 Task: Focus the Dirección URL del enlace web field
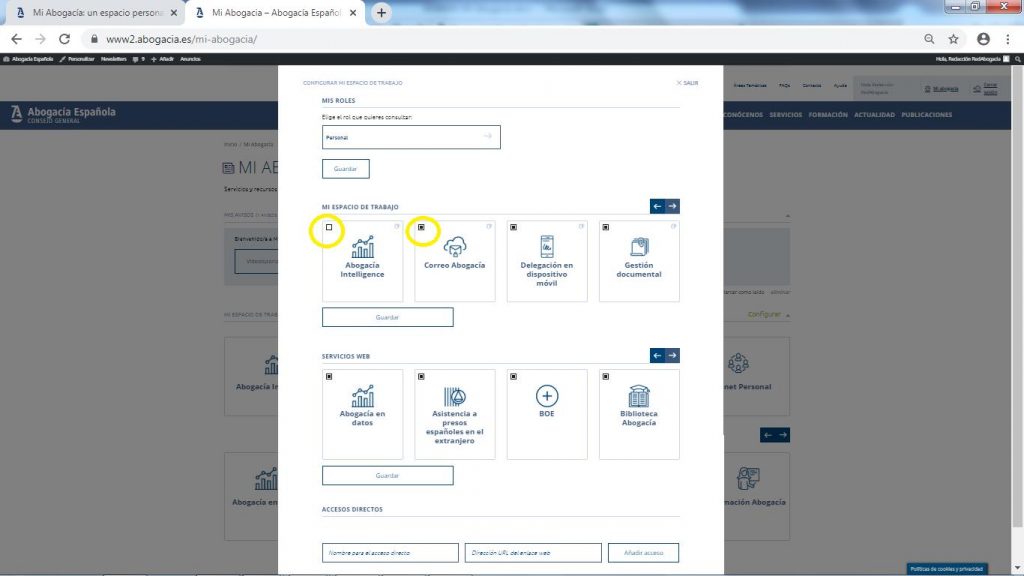(533, 552)
